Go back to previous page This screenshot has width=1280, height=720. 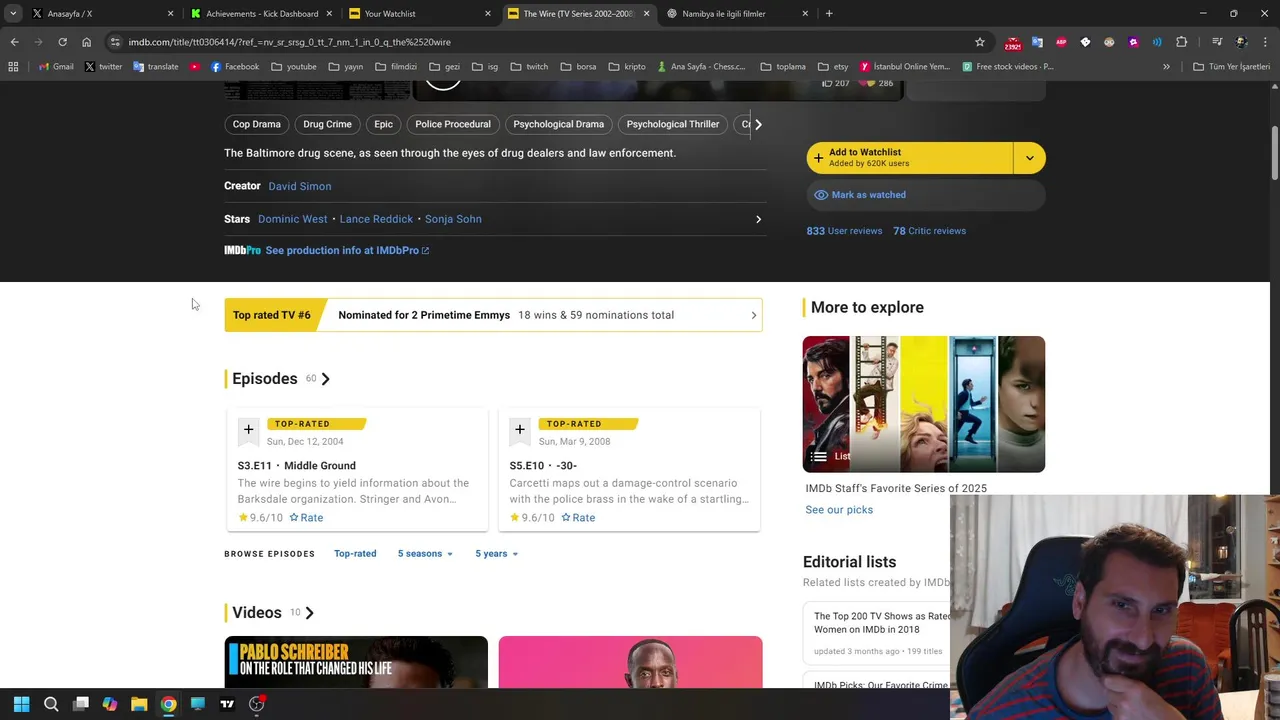point(14,42)
